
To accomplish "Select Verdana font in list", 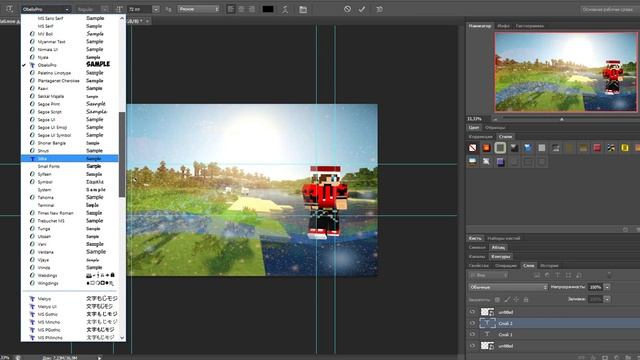I will click(70, 252).
